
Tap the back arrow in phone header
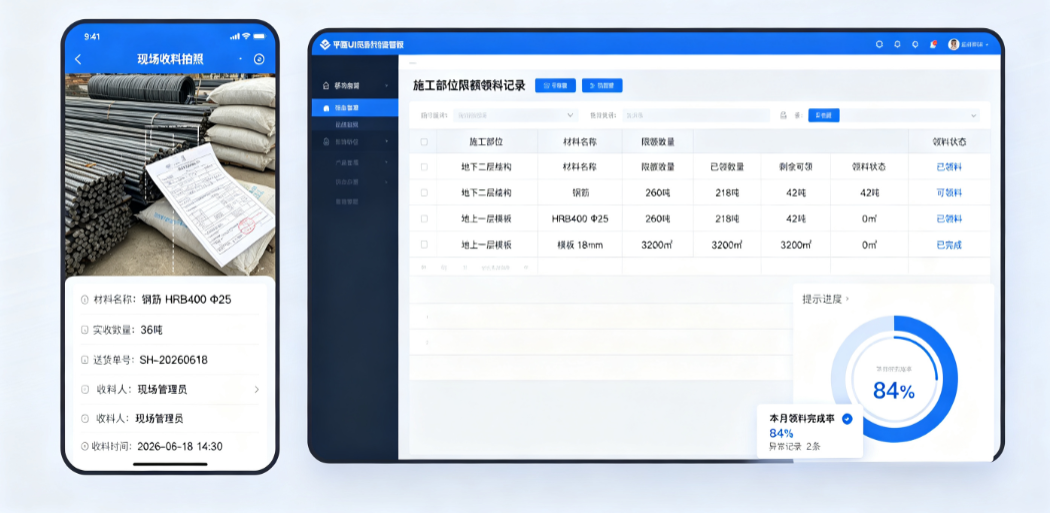pyautogui.click(x=78, y=59)
